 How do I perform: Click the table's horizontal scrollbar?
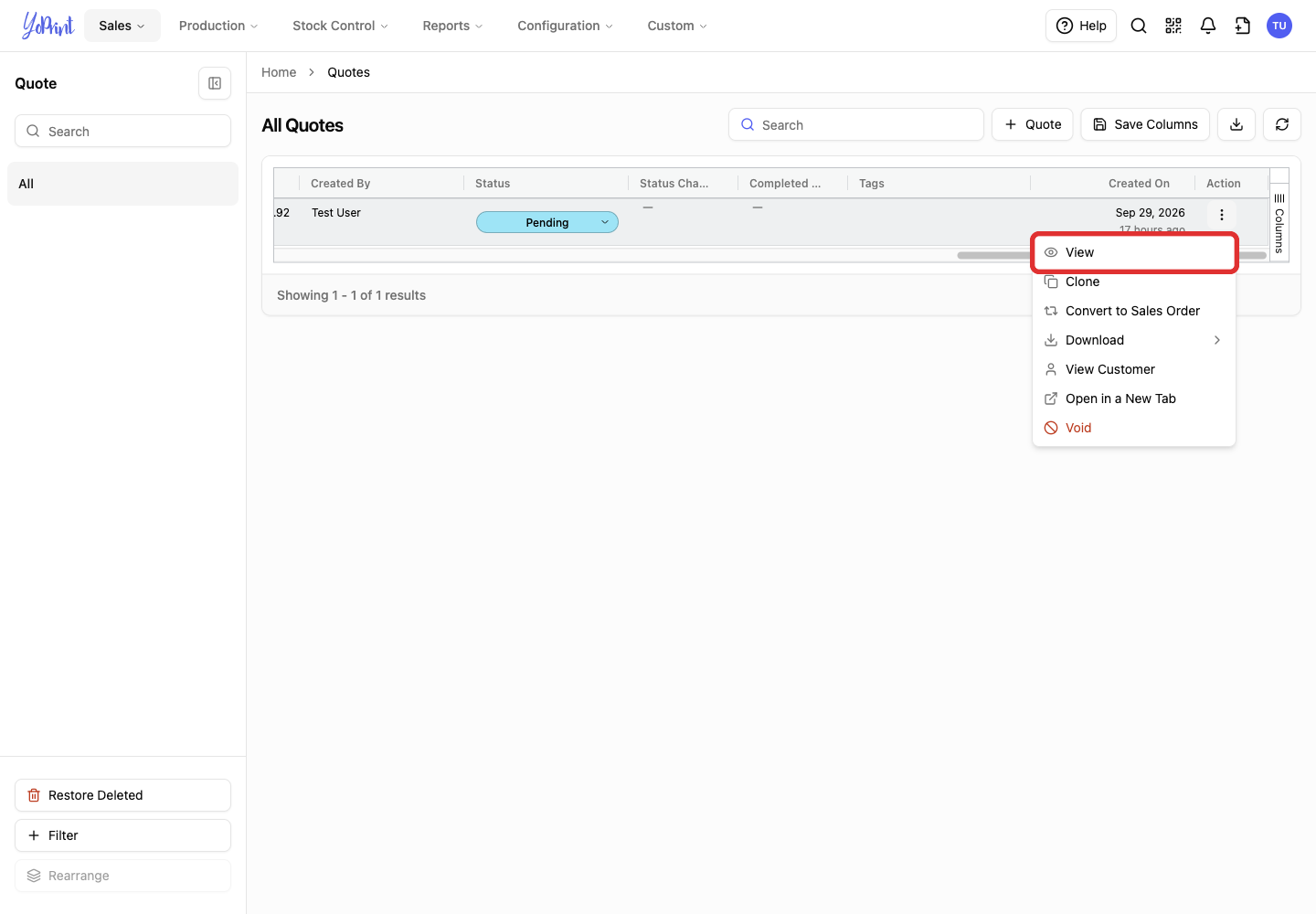pyautogui.click(x=1111, y=256)
